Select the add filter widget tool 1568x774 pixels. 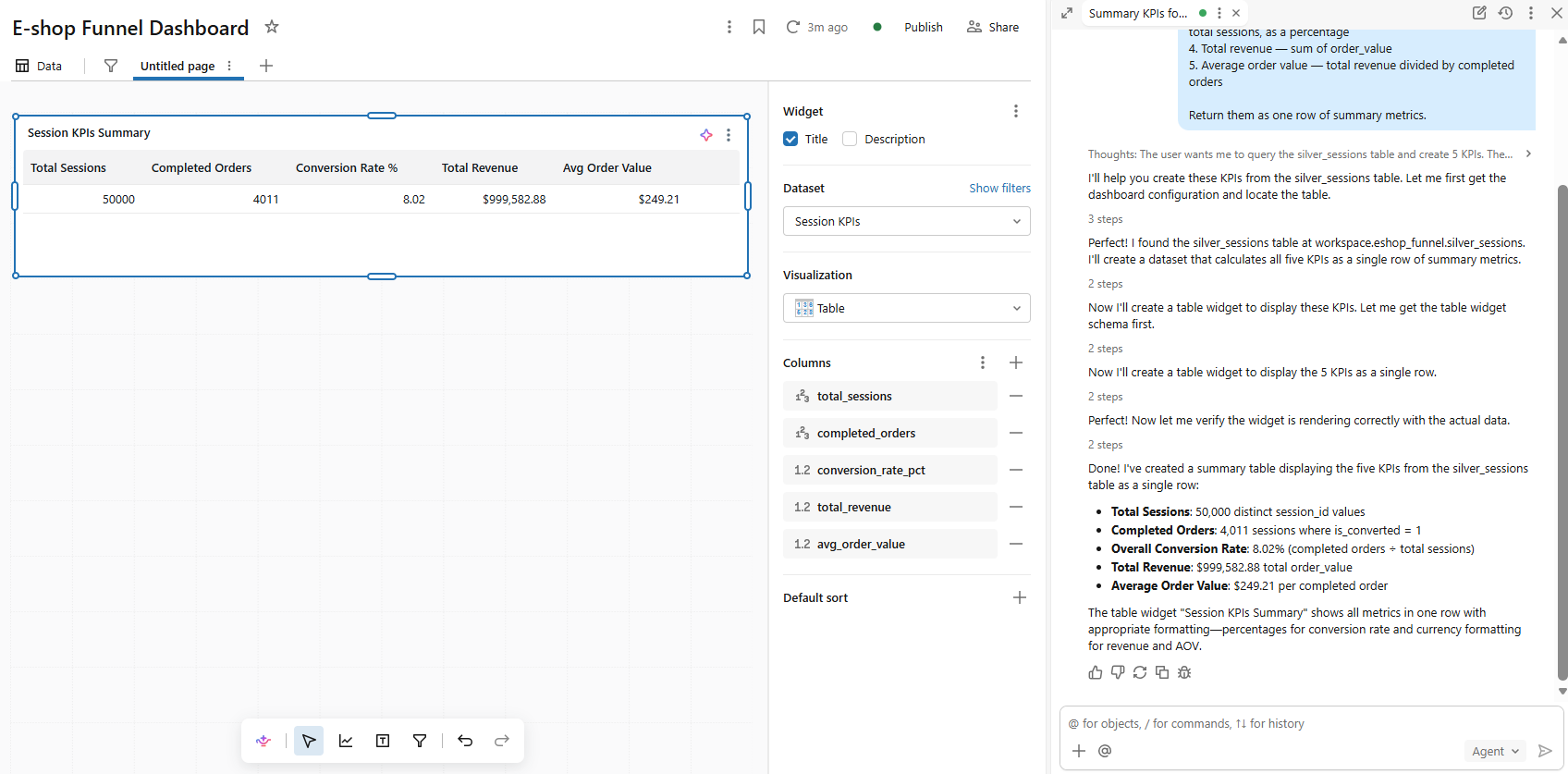click(x=420, y=741)
